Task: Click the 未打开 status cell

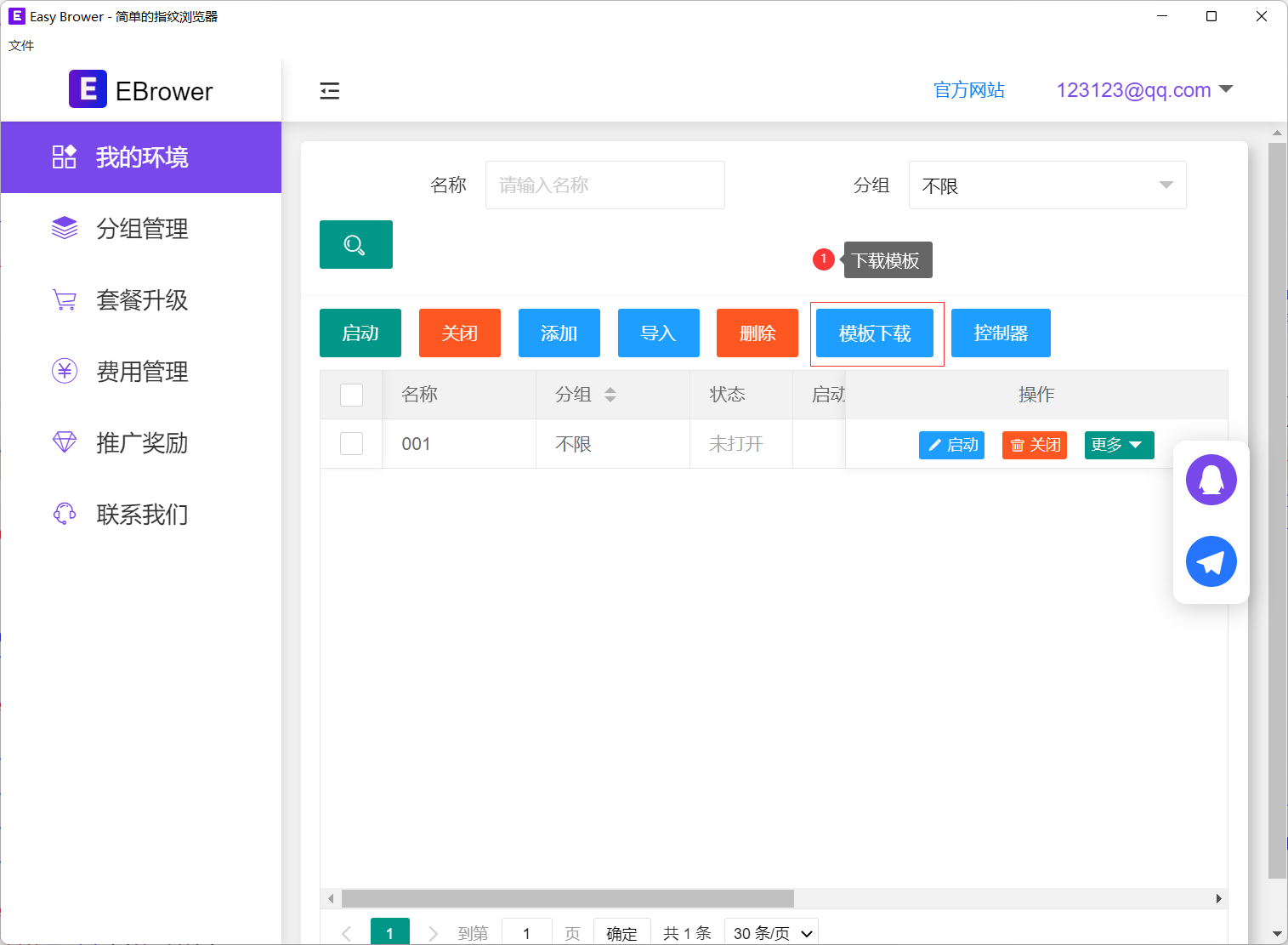Action: click(x=741, y=444)
